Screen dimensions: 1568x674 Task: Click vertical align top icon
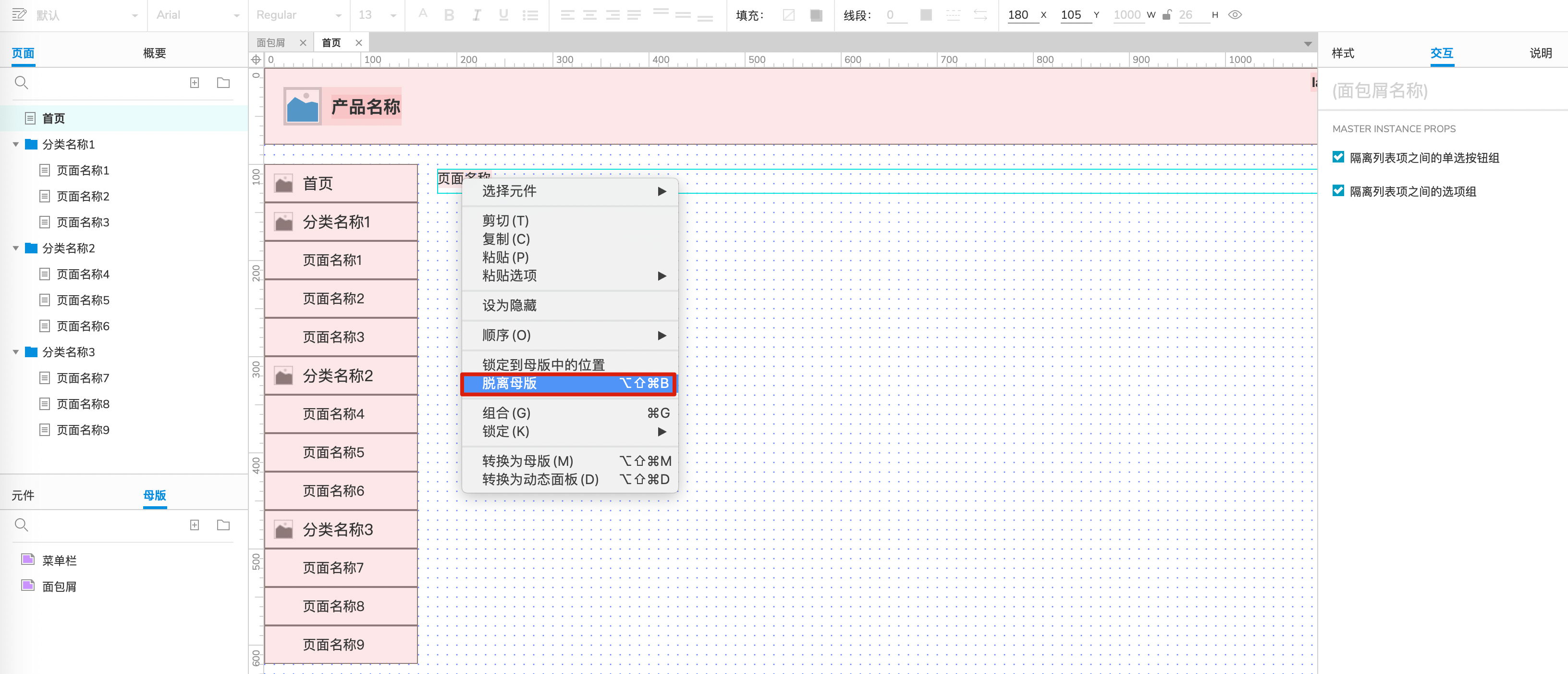point(661,12)
